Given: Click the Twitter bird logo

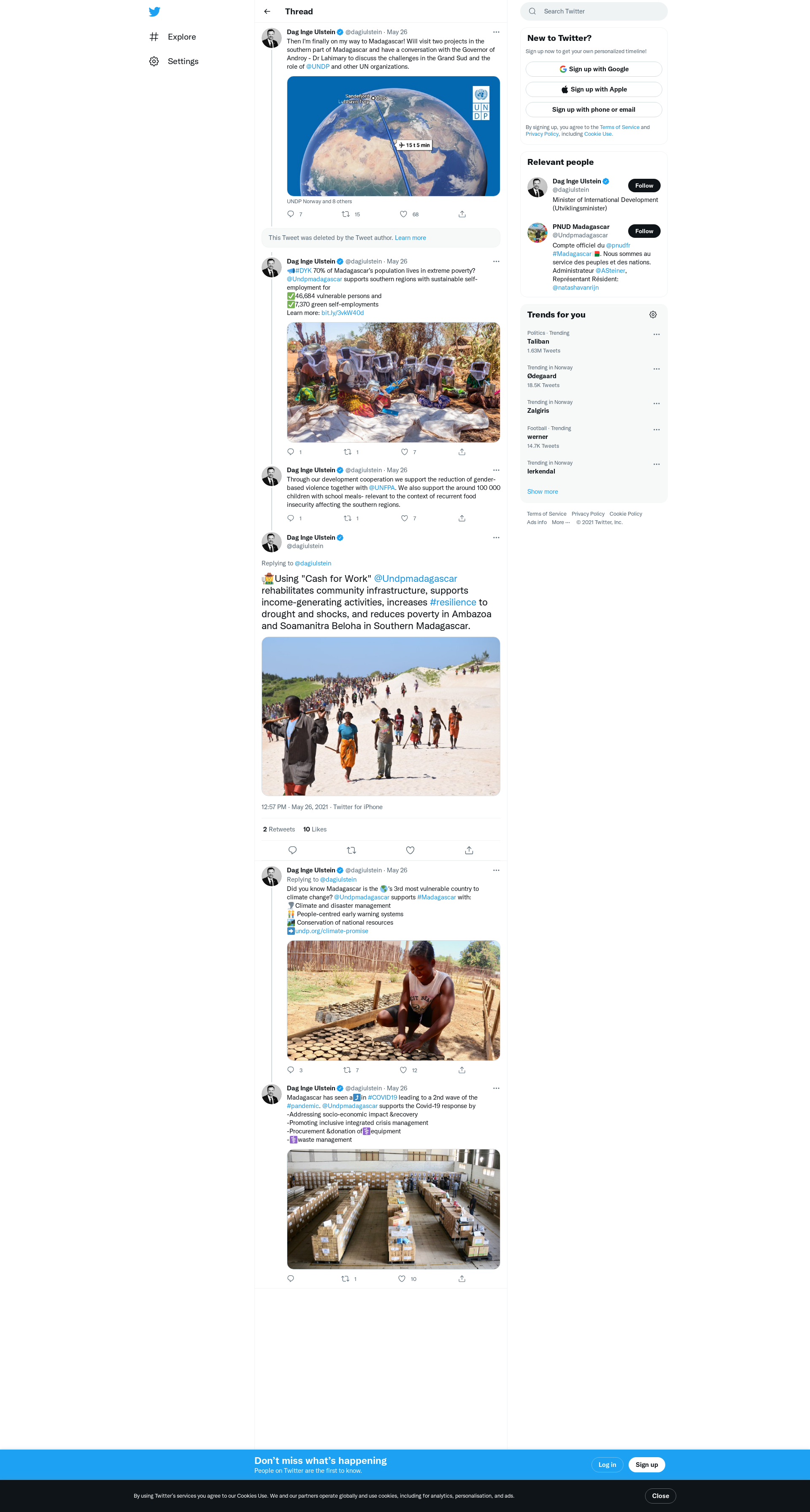Looking at the screenshot, I should coord(154,12).
